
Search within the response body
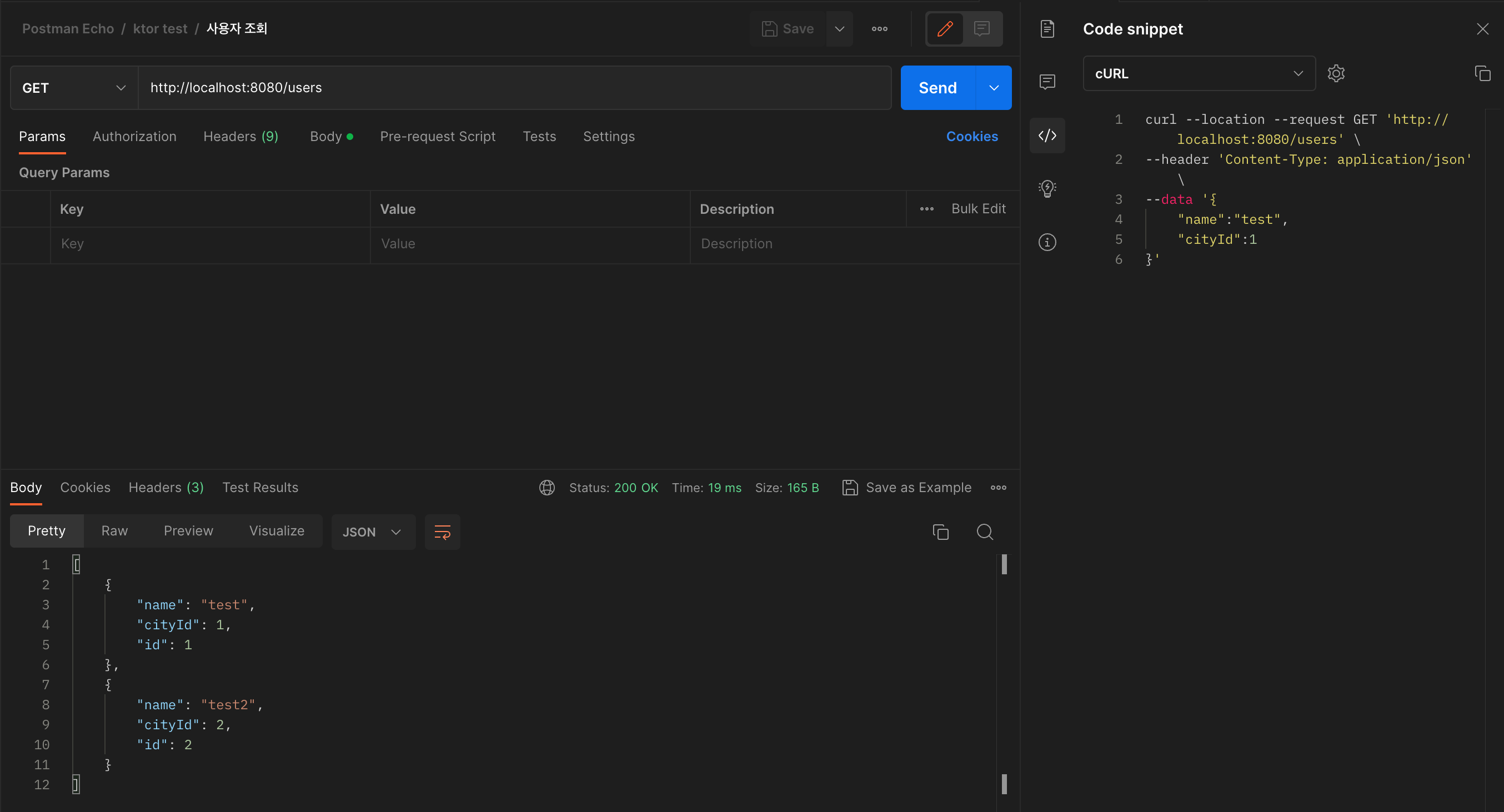tap(985, 532)
